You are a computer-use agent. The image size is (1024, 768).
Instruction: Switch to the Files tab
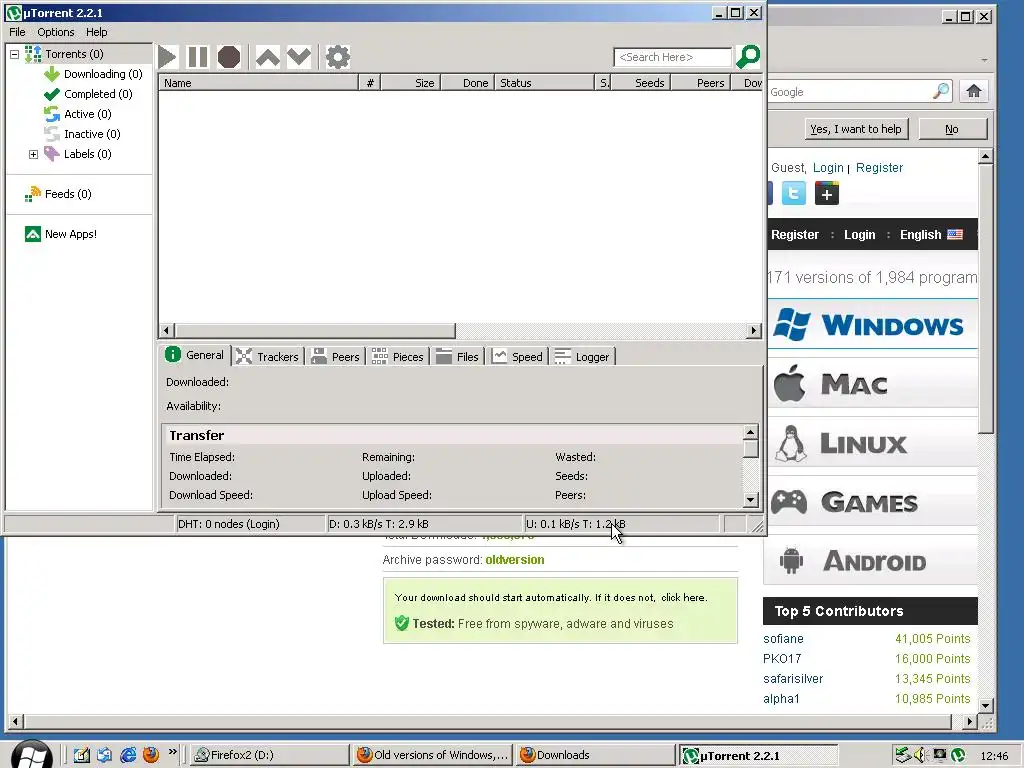pos(458,357)
